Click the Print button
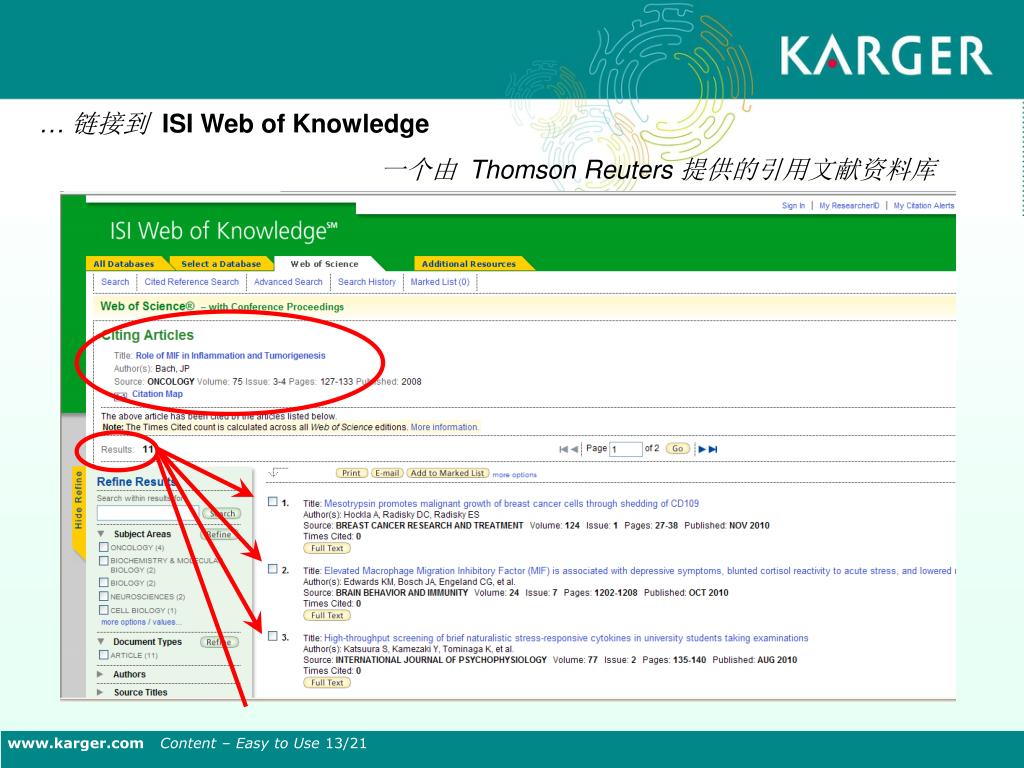The height and width of the screenshot is (768, 1024). point(351,473)
